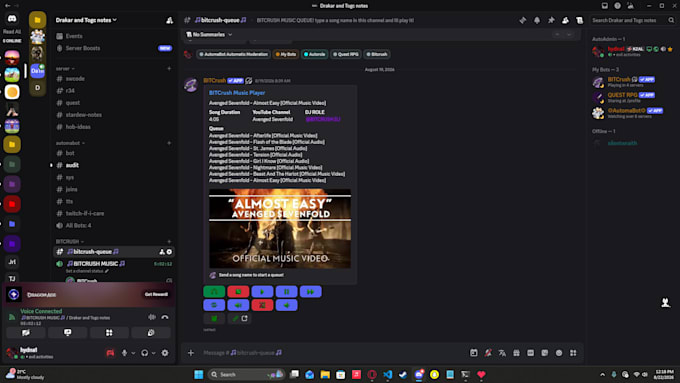Open Drakar and Togs notes server dropdown
Screen dimensions: 680x383
pyautogui.click(x=86, y=20)
